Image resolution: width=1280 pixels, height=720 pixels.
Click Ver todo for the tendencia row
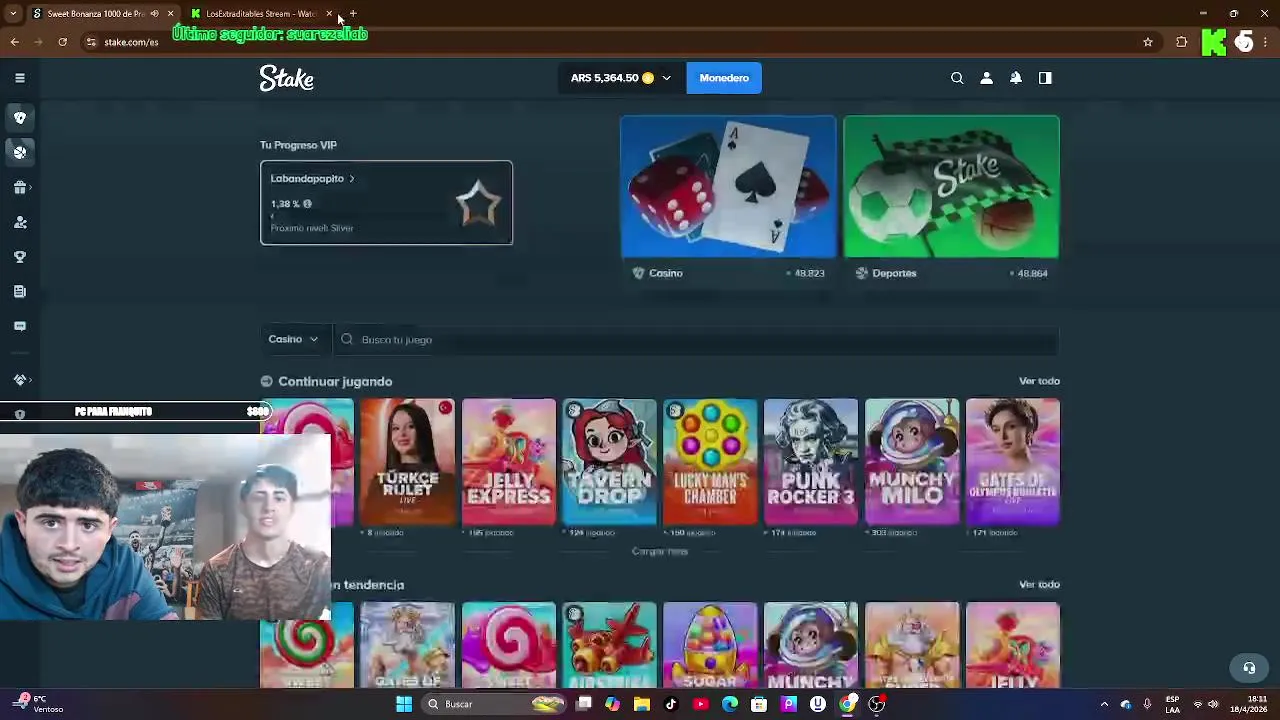click(x=1039, y=584)
